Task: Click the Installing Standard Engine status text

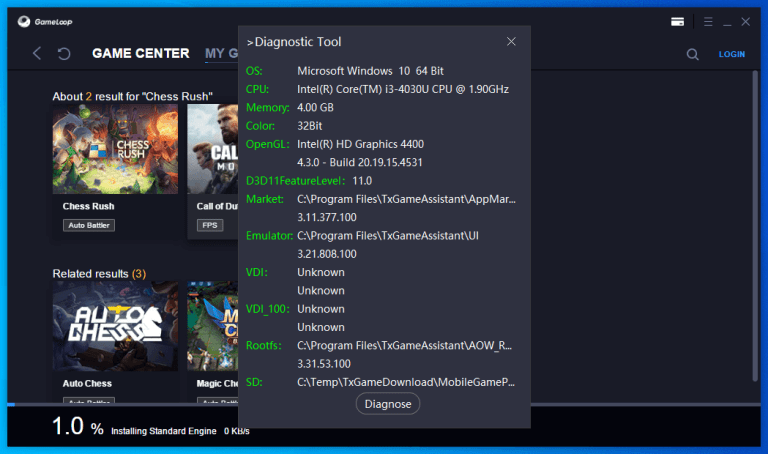Action: tap(164, 431)
